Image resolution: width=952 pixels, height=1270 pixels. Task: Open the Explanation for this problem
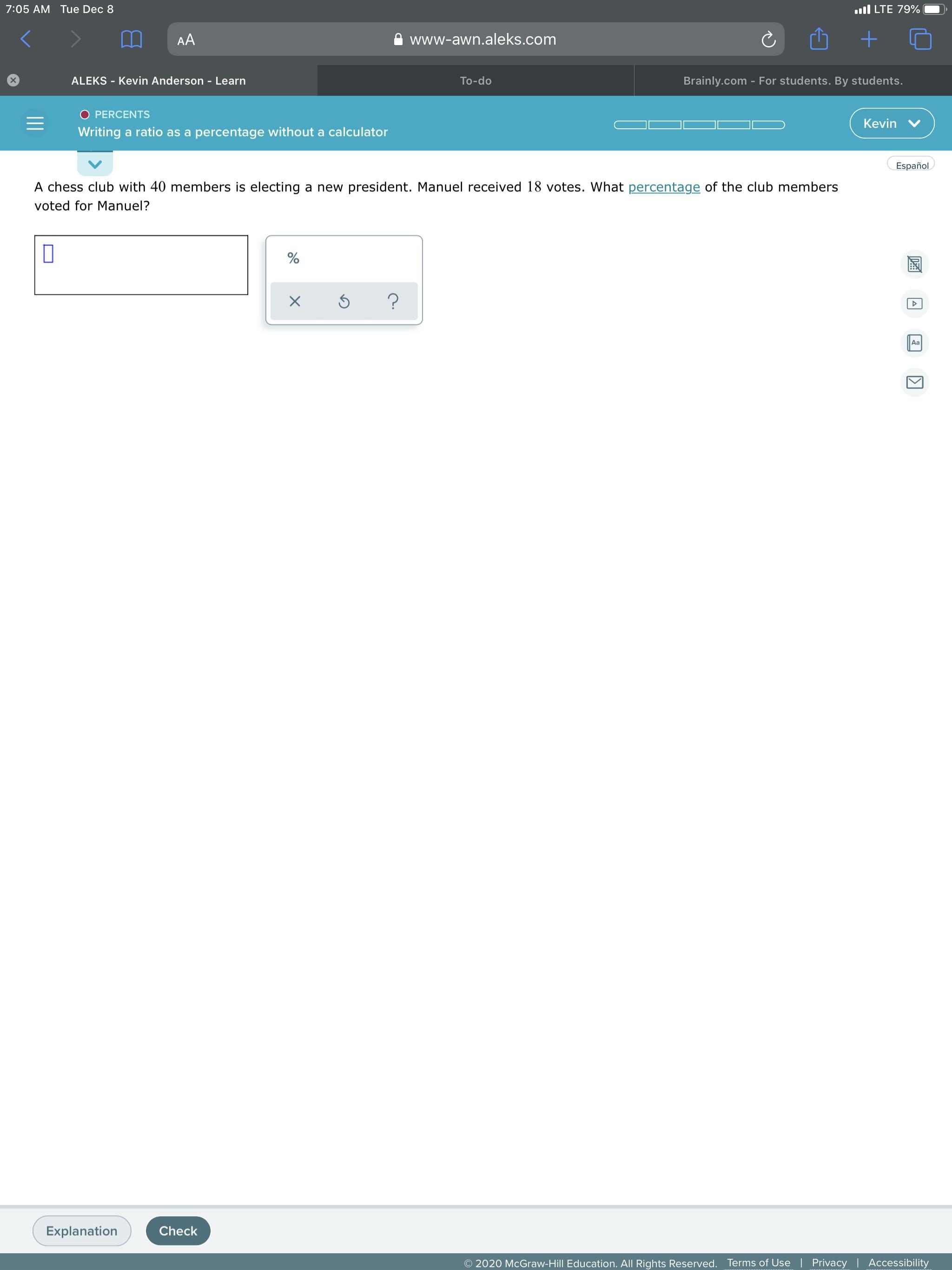(x=81, y=1230)
